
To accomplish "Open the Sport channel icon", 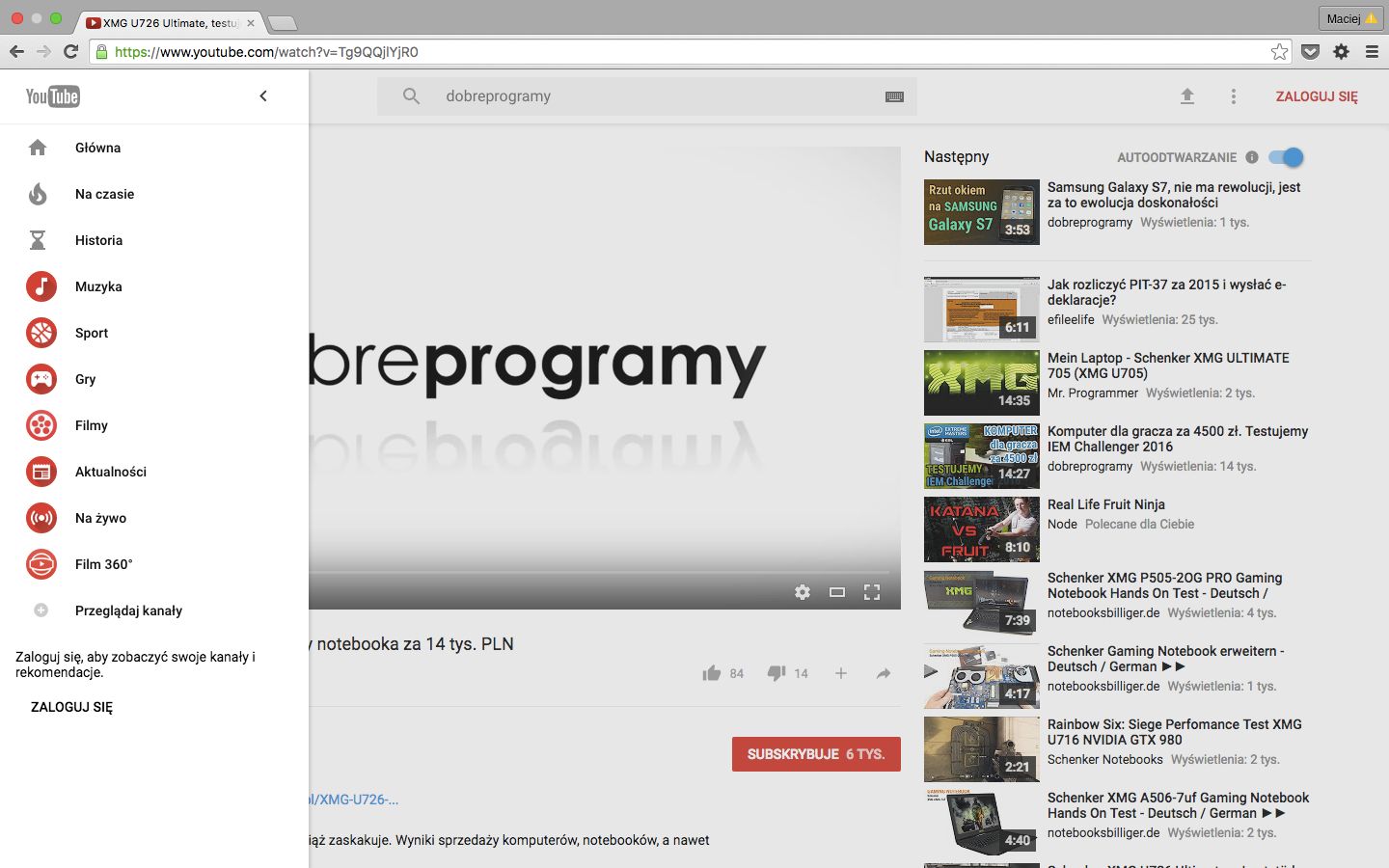I will (x=41, y=333).
